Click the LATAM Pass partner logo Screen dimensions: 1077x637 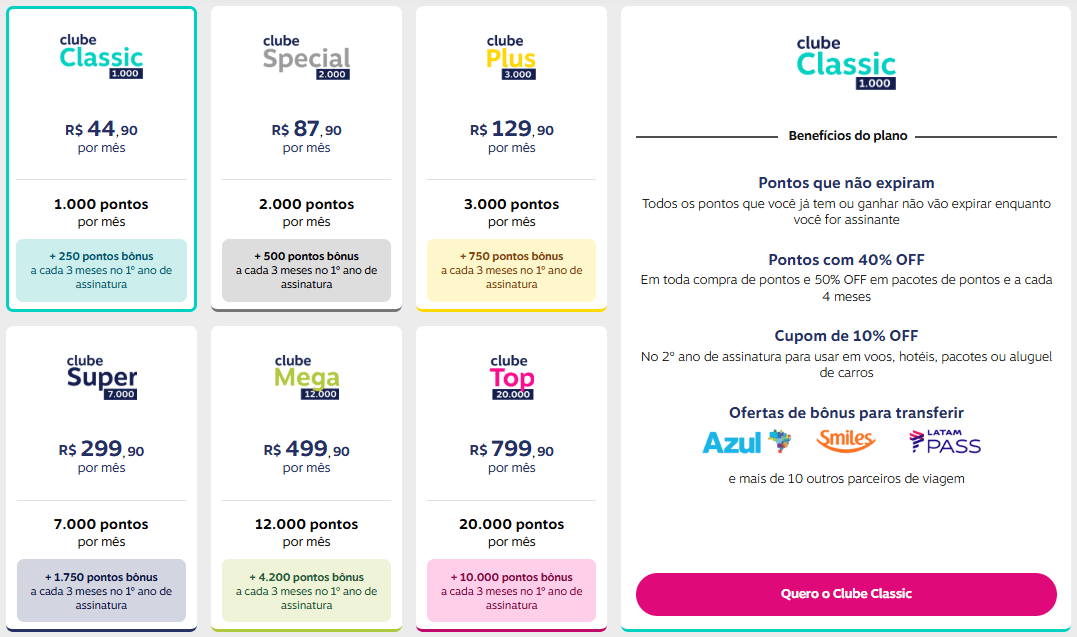tap(945, 441)
